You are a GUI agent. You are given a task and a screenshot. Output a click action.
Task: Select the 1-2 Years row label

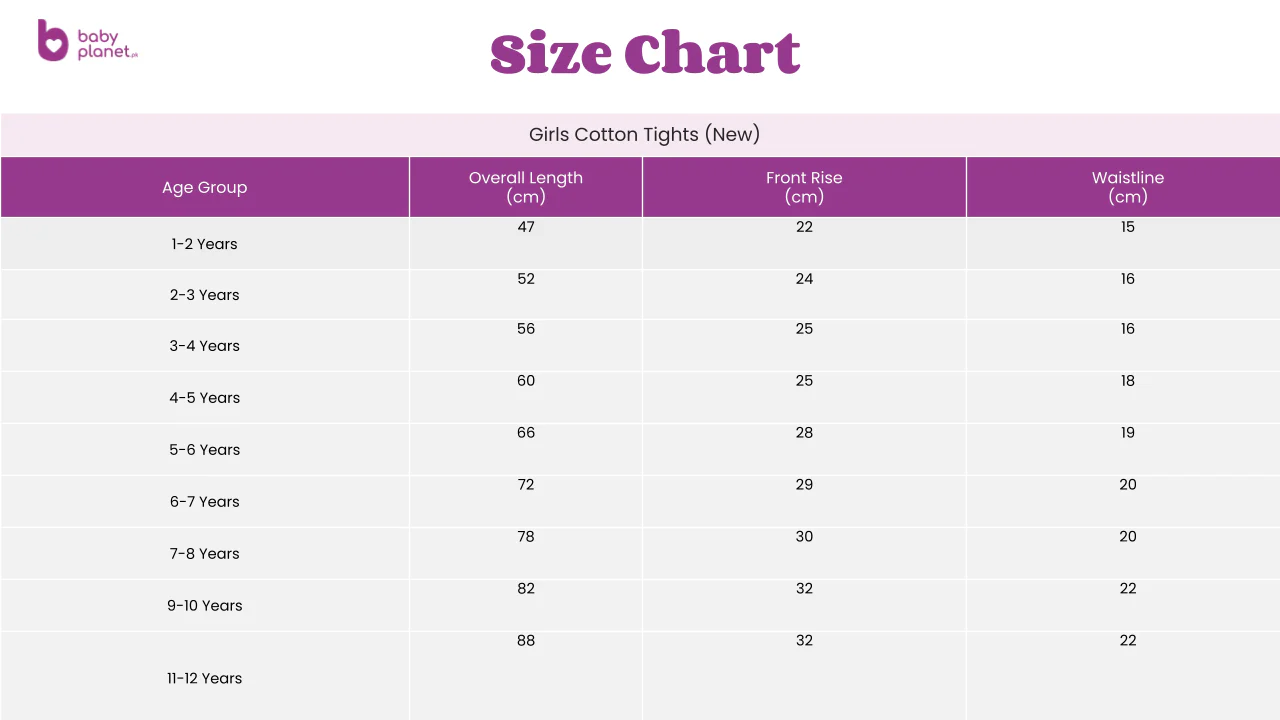(x=204, y=244)
